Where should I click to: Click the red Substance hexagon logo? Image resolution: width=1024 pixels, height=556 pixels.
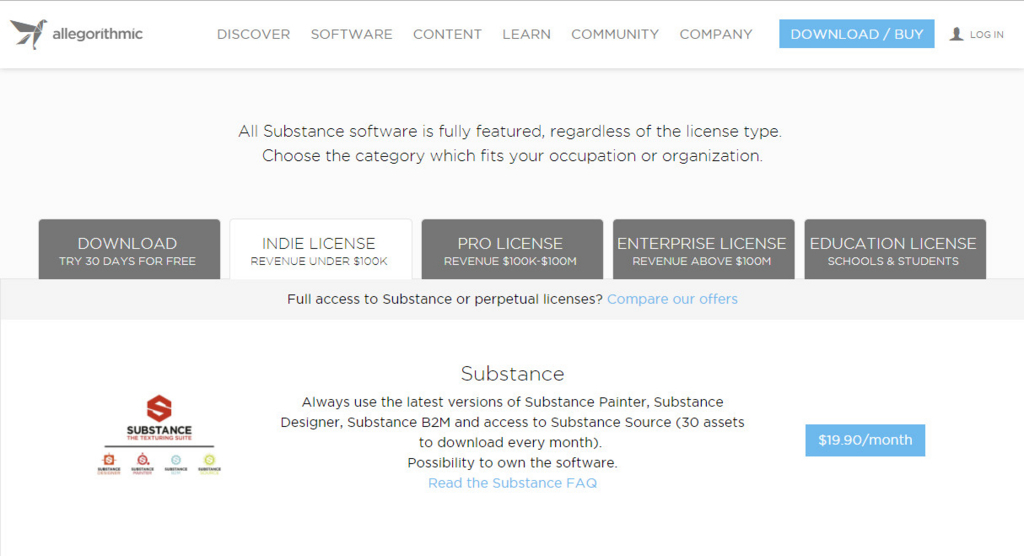[x=159, y=409]
